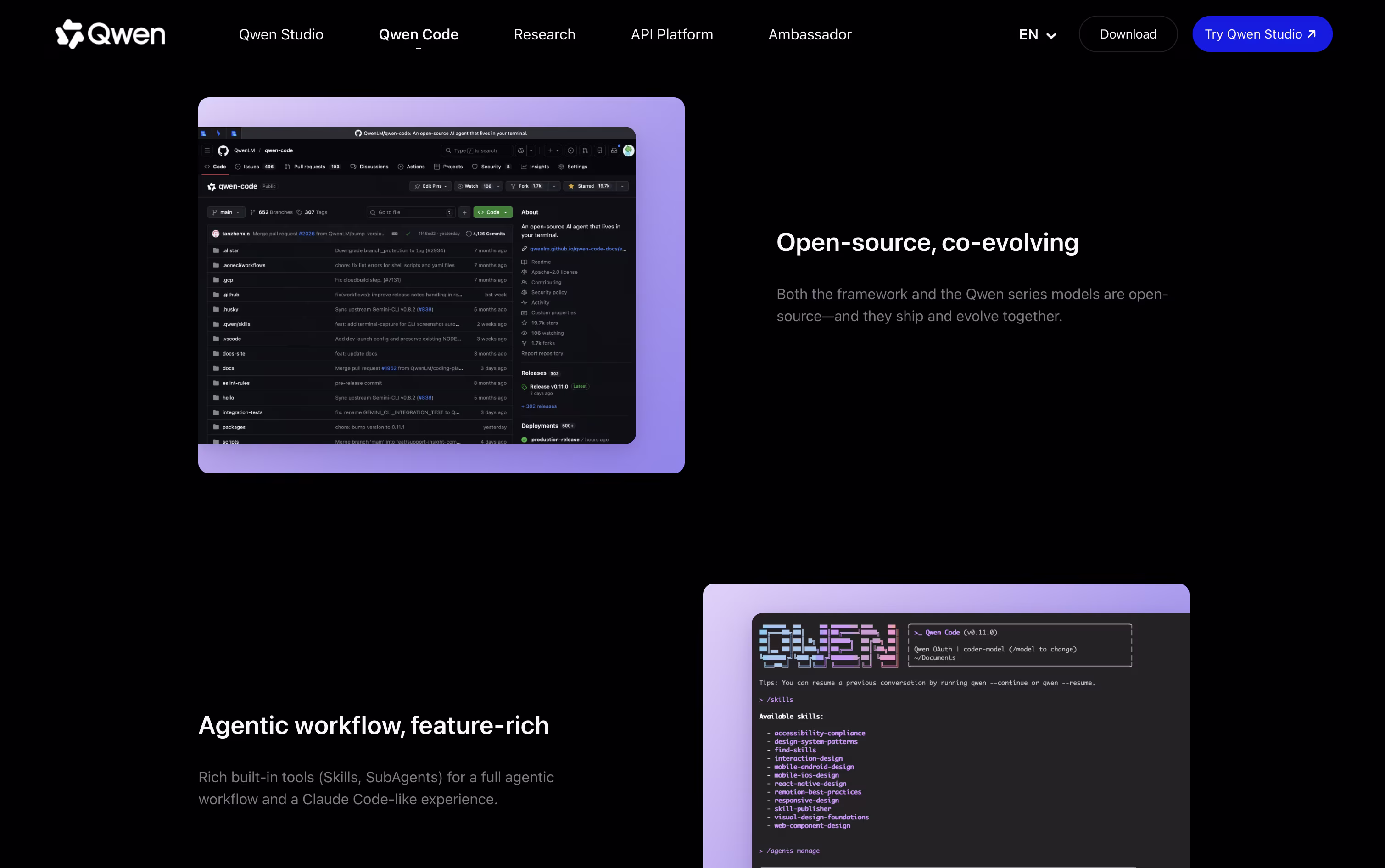Select the Qwen Code nav item
Image resolution: width=1385 pixels, height=868 pixels.
(x=419, y=34)
